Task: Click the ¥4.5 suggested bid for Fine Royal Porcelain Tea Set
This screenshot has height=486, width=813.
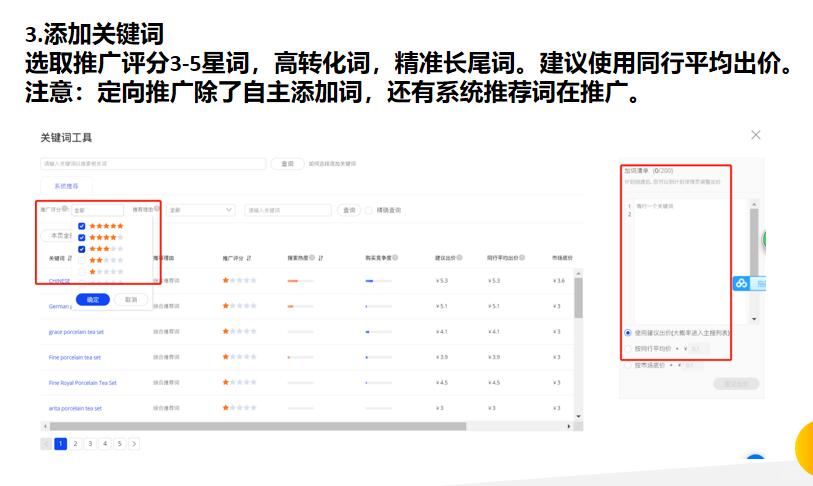Action: [x=441, y=382]
